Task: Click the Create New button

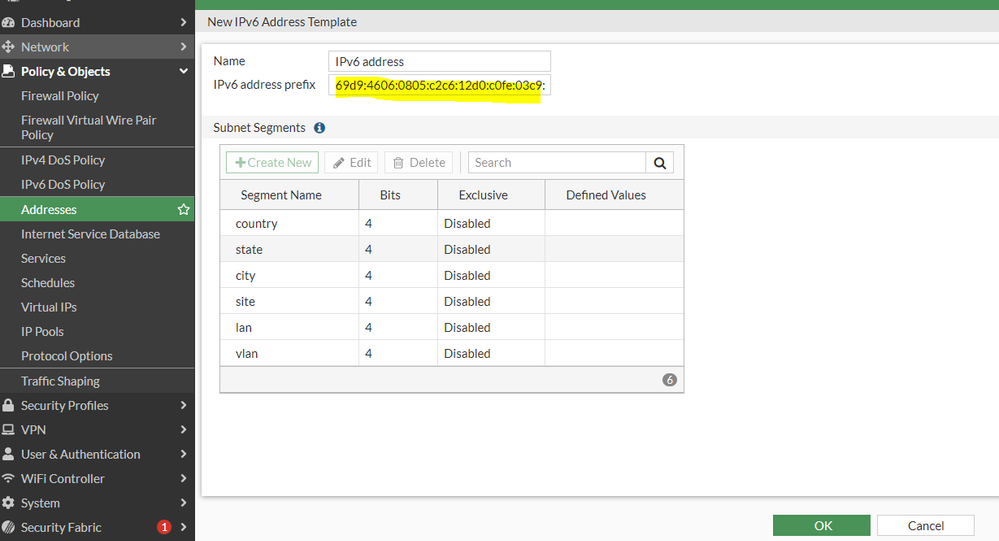Action: tap(272, 163)
